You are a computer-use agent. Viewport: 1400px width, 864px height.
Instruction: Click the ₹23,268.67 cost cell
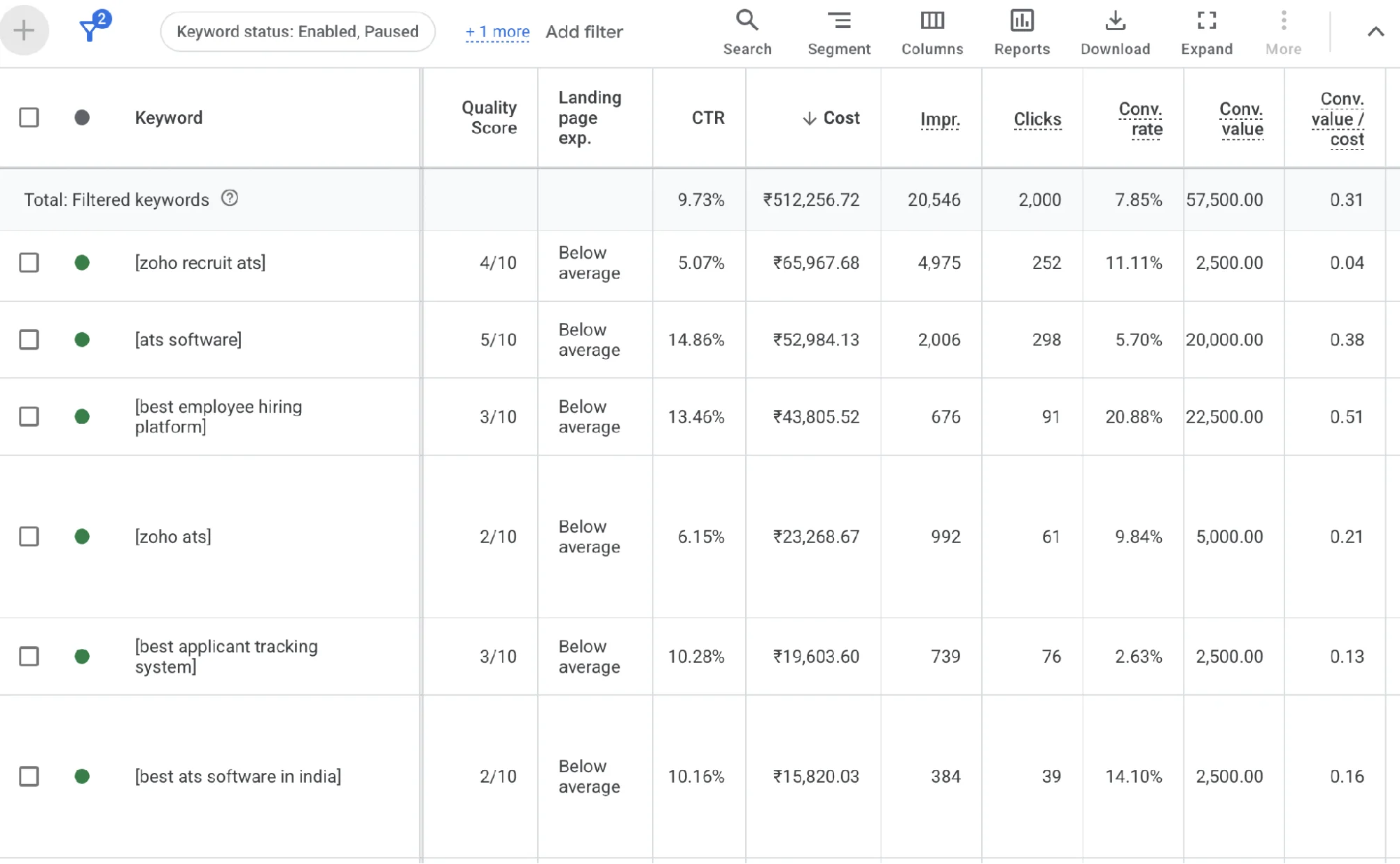tap(816, 537)
